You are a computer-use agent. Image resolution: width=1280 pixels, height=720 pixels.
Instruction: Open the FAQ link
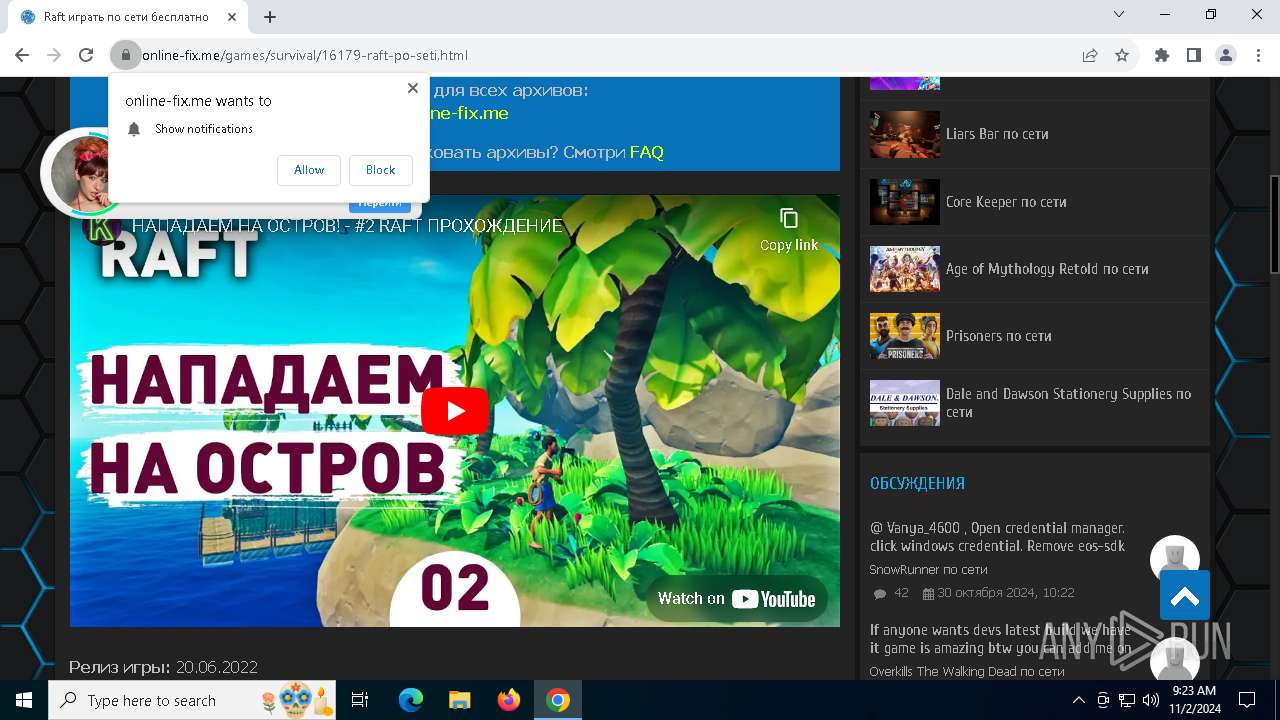646,152
